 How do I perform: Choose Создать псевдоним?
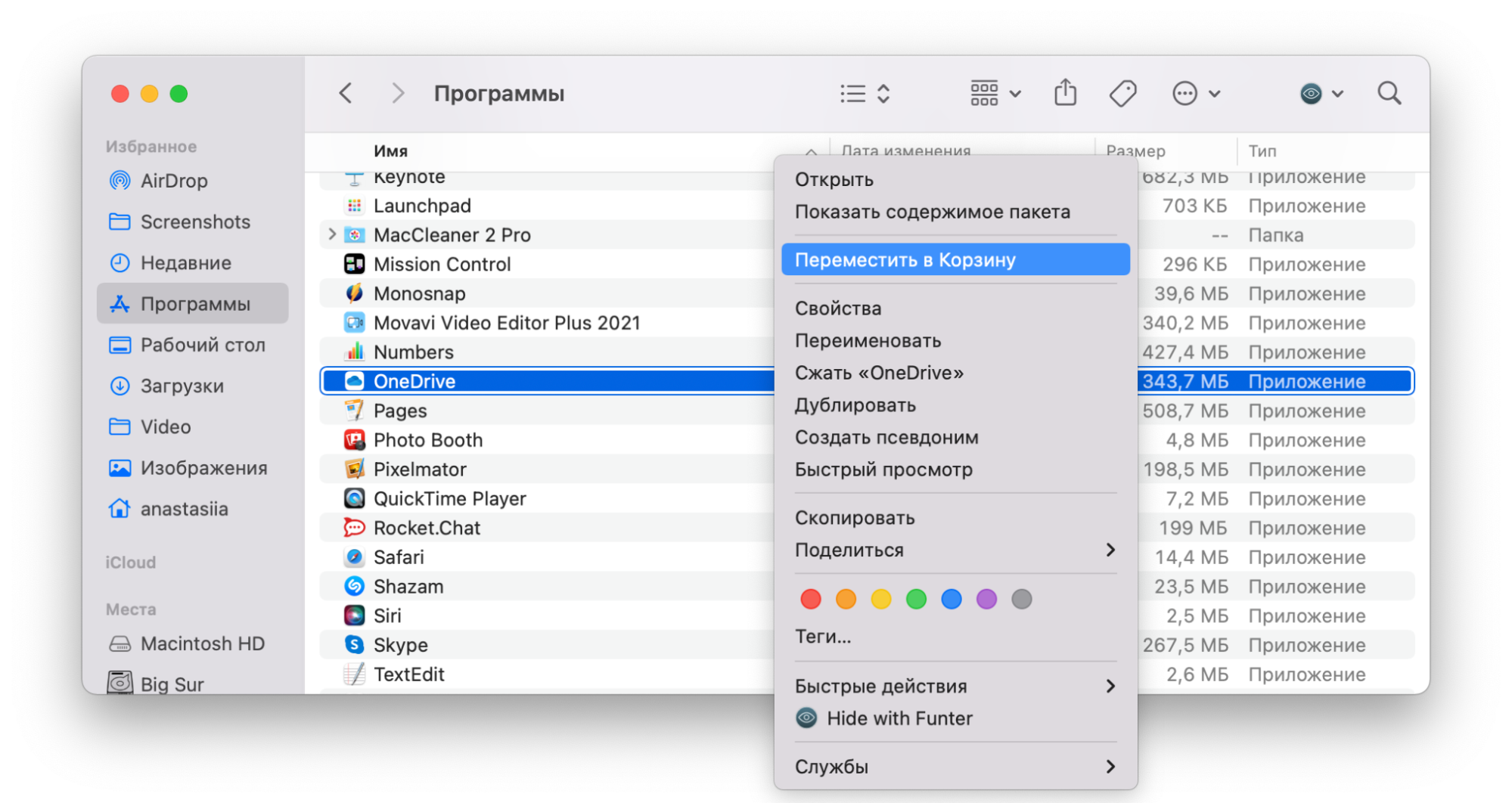pos(955,438)
